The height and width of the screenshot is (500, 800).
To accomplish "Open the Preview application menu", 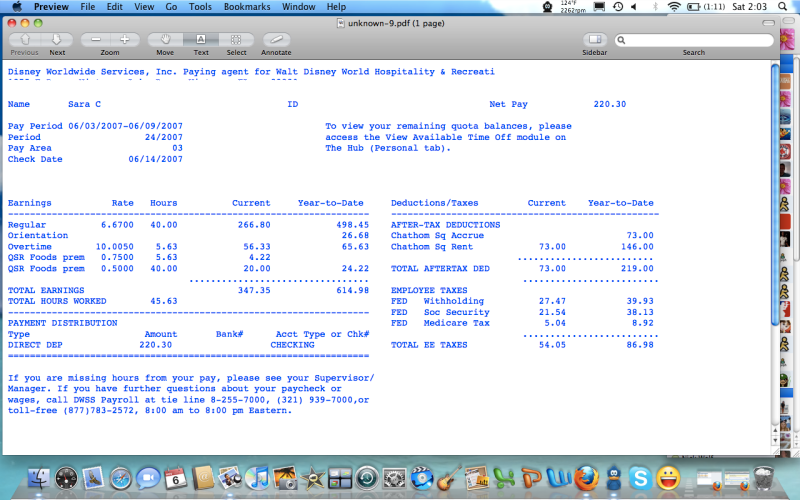I will tap(51, 7).
